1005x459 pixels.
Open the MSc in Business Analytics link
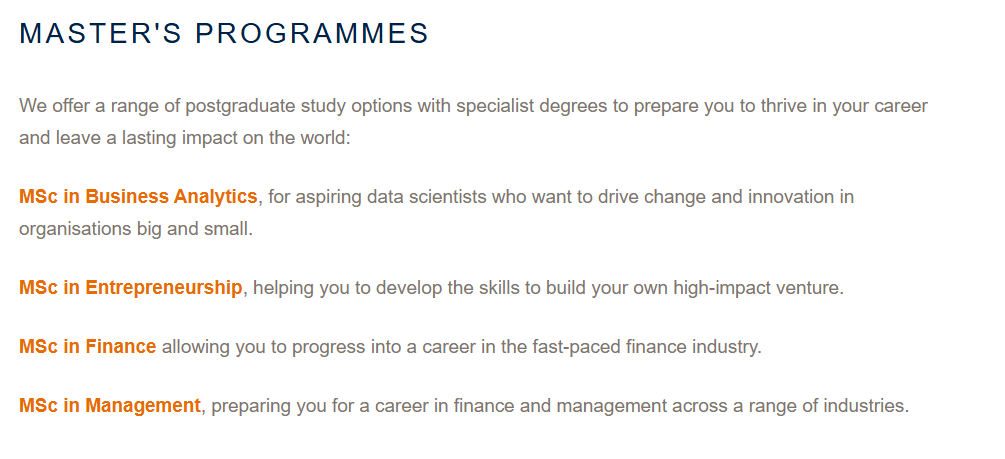(x=138, y=196)
